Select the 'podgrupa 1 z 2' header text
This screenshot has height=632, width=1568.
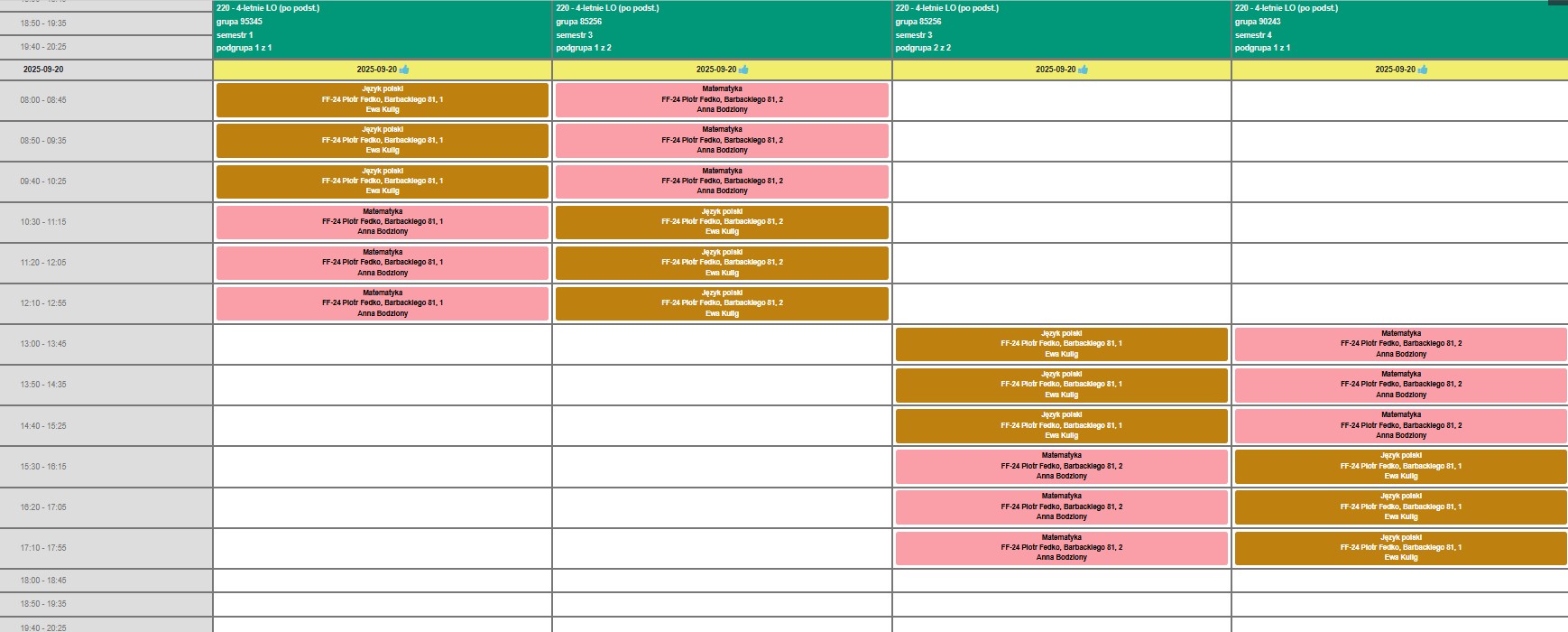584,48
